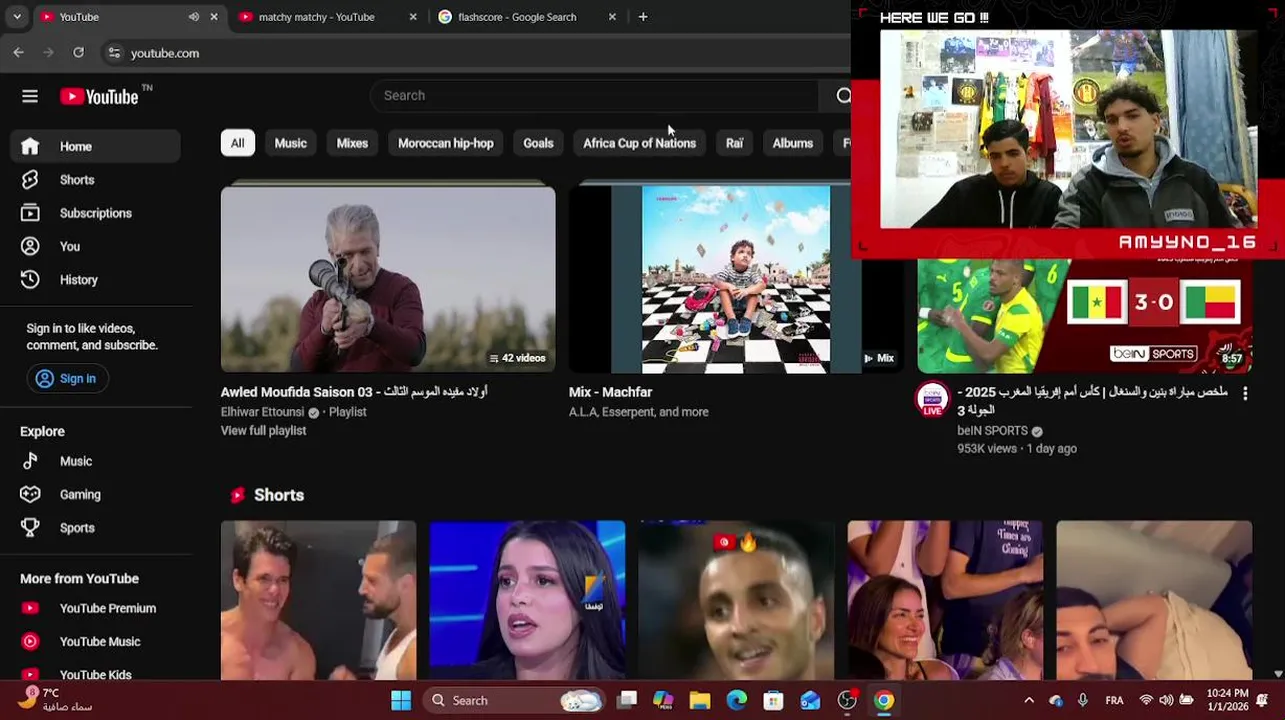Open taskbar volume control
Viewport: 1285px width, 720px height.
coord(1165,700)
